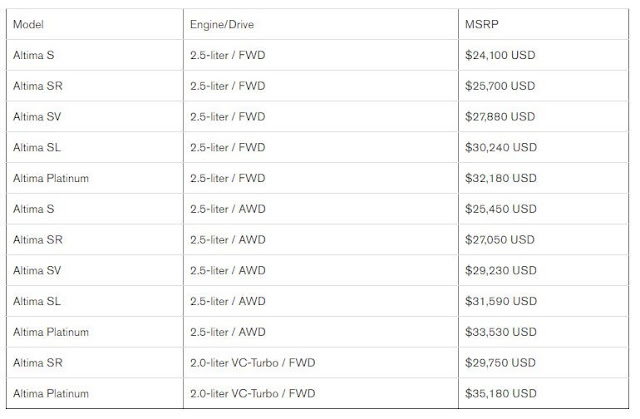Click the Altima Platinum 2.5-liter / AWD engine cell
The image size is (640, 419).
321,332
